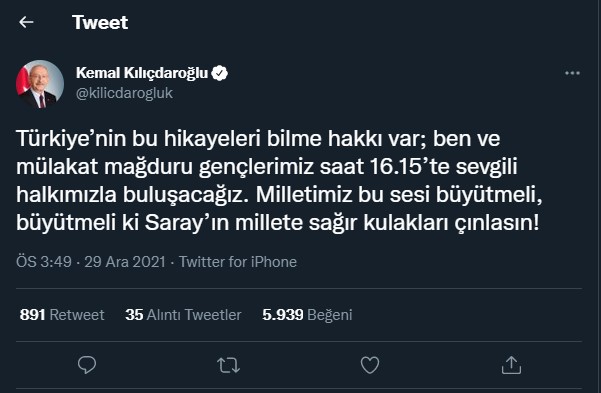The height and width of the screenshot is (393, 601).
Task: Click the tweet text starting with Türkiye'nin
Action: coord(279,180)
